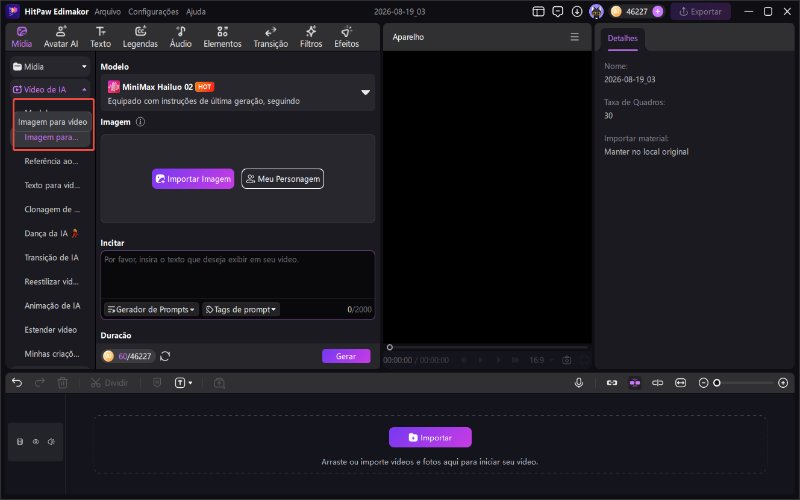Image resolution: width=800 pixels, height=500 pixels.
Task: Open the download center icon
Action: pyautogui.click(x=577, y=11)
